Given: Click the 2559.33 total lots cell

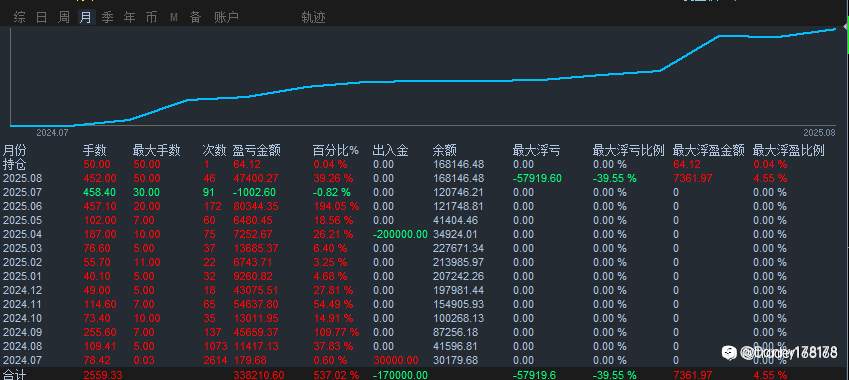Looking at the screenshot, I should pyautogui.click(x=103, y=375).
